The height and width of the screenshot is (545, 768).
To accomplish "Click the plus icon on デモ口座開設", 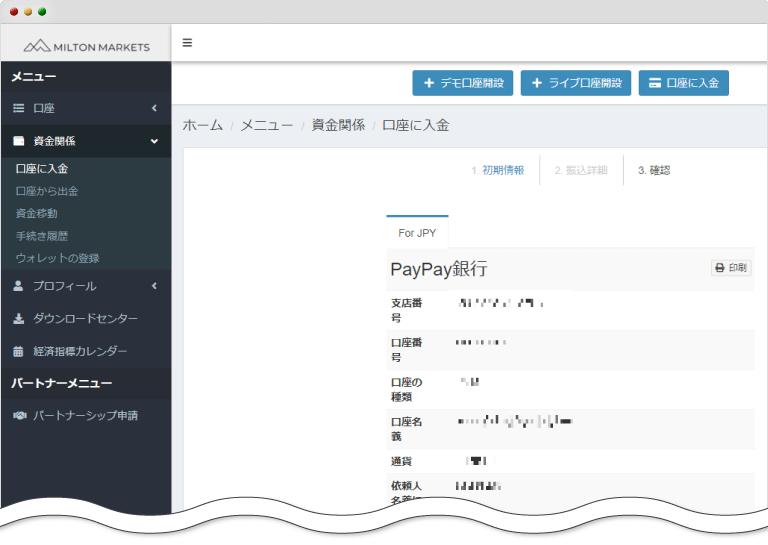I will click(429, 83).
